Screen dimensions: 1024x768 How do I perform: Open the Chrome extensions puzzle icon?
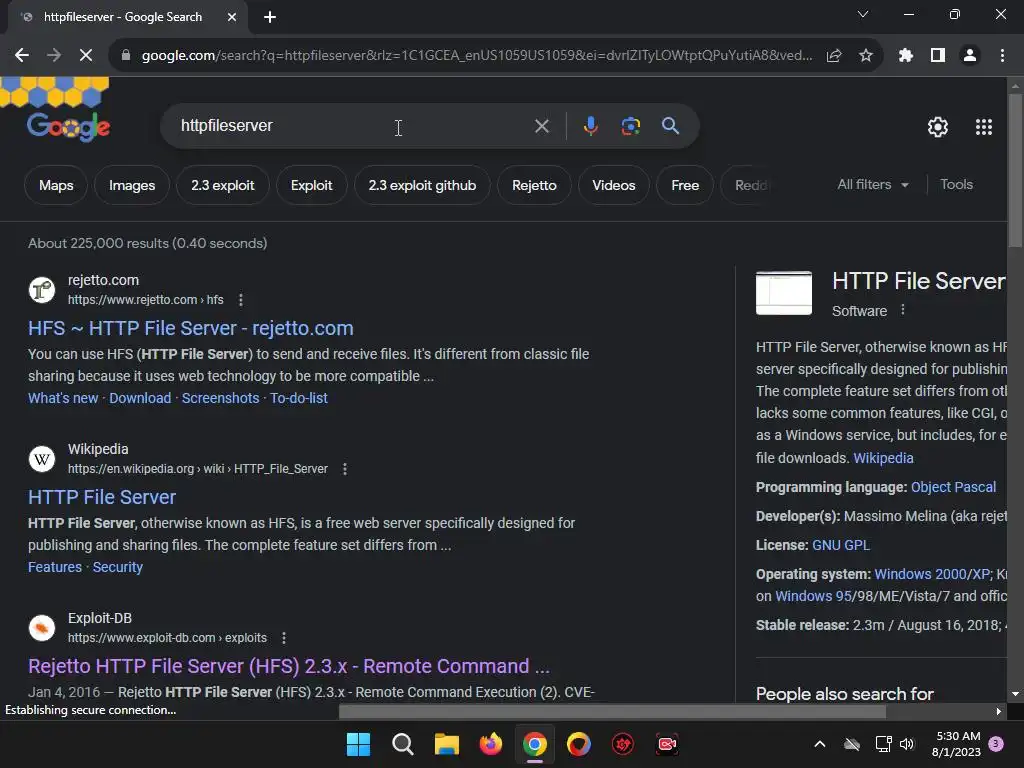(x=906, y=56)
